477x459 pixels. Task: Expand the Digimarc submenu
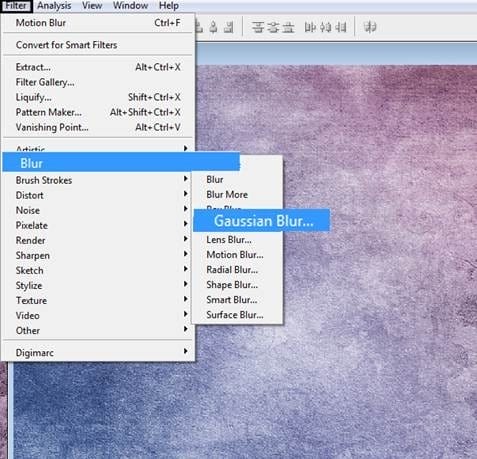[x=98, y=352]
